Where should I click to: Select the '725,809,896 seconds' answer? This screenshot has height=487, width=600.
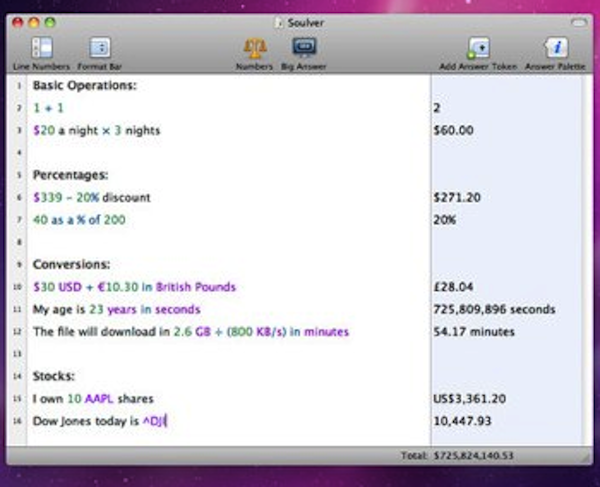(494, 309)
